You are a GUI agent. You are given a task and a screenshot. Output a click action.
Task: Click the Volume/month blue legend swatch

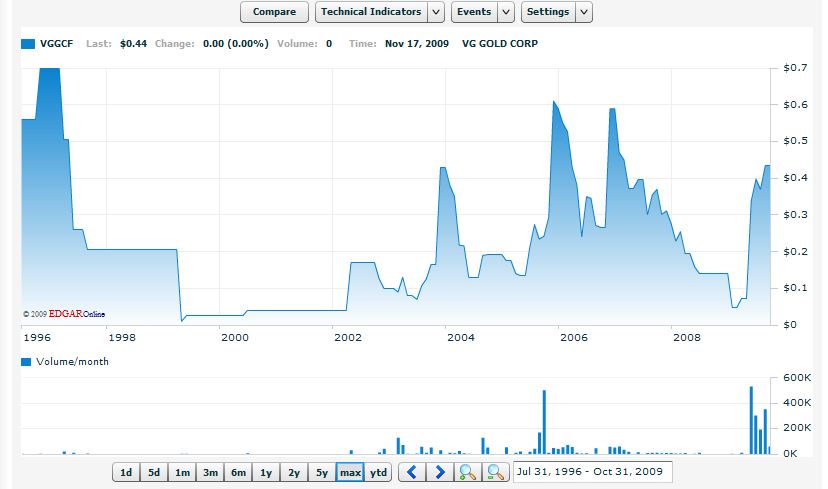[x=26, y=362]
